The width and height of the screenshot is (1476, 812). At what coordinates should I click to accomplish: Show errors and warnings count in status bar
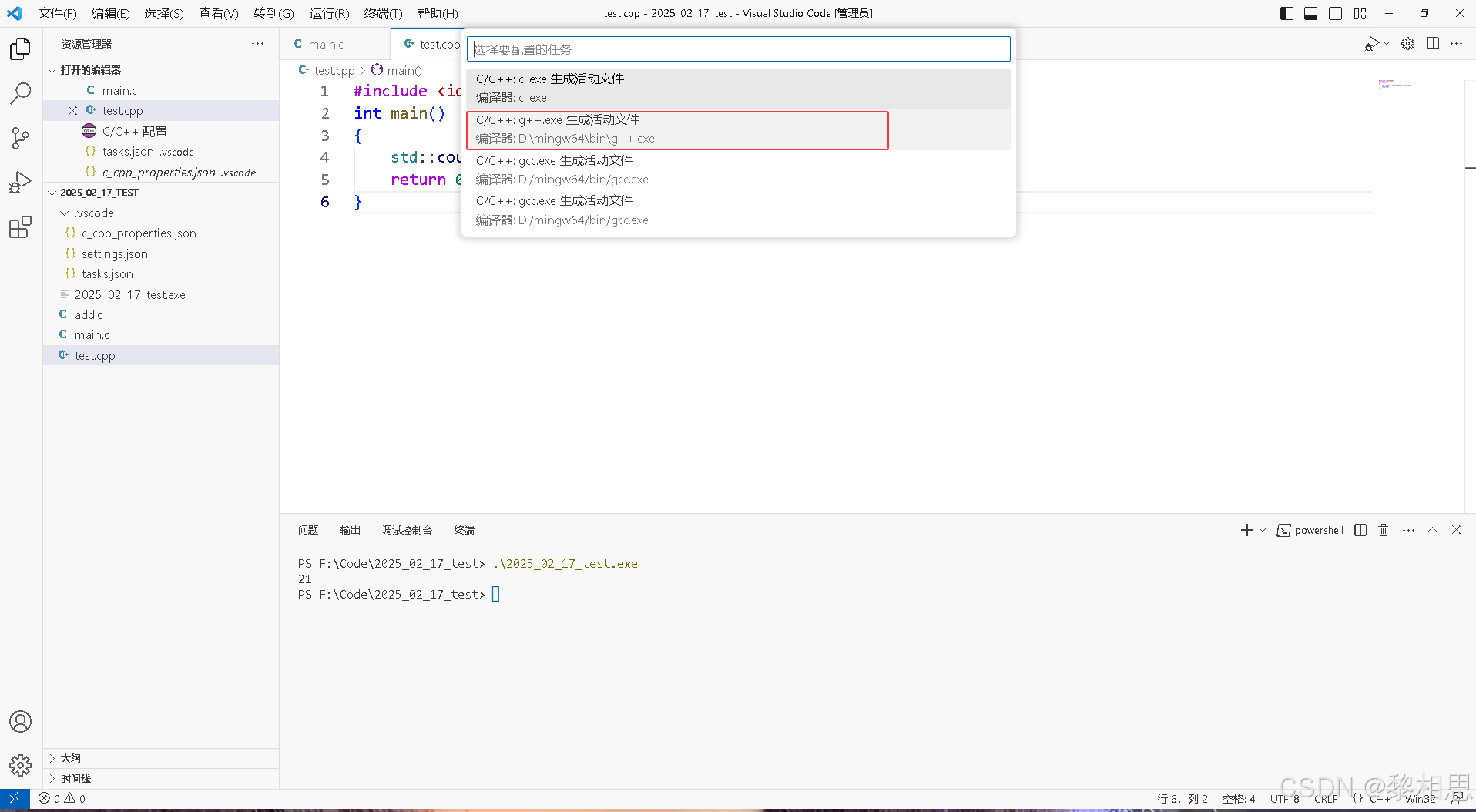(62, 798)
